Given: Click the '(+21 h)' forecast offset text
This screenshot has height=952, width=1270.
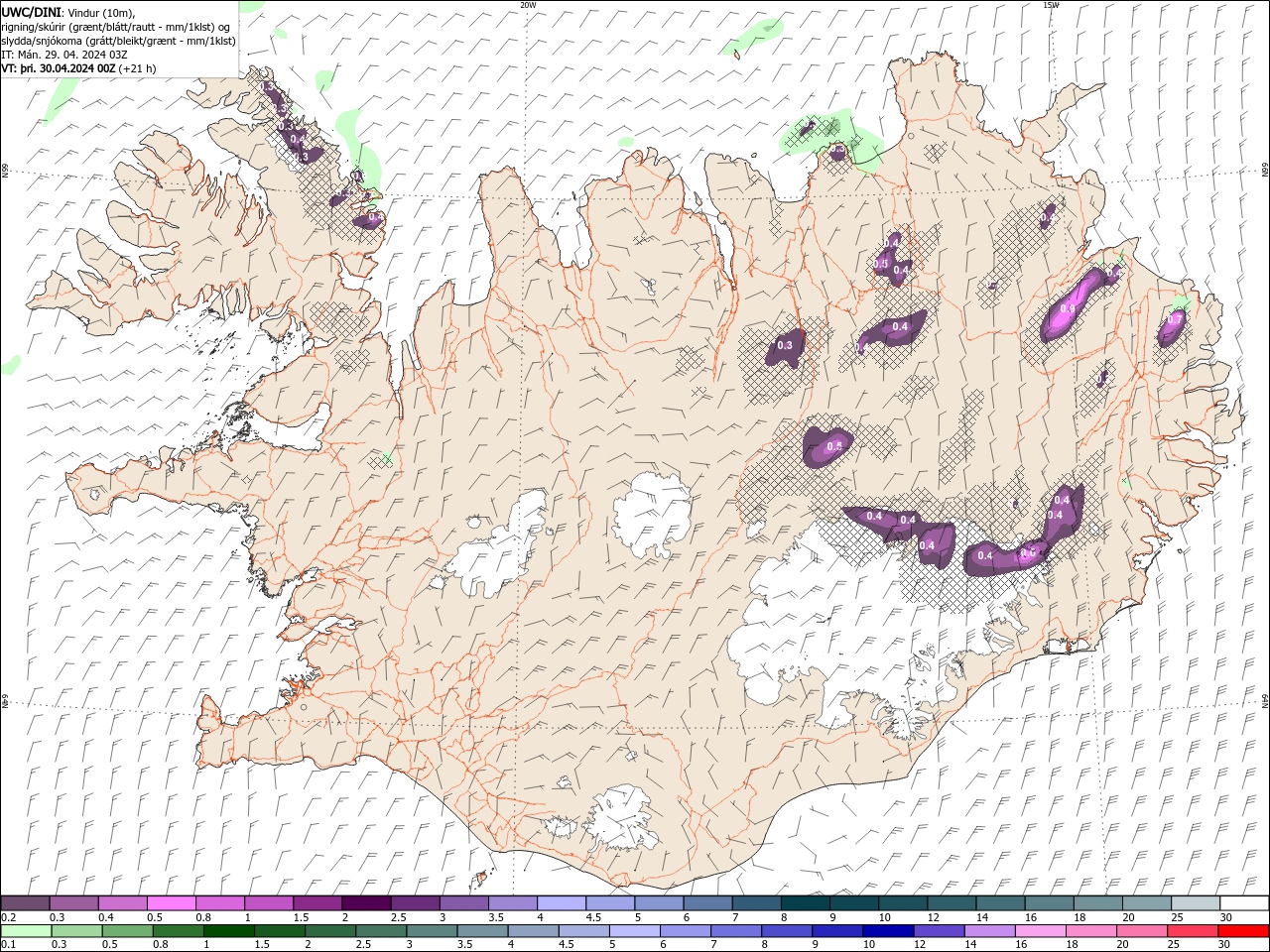Looking at the screenshot, I should pos(137,68).
